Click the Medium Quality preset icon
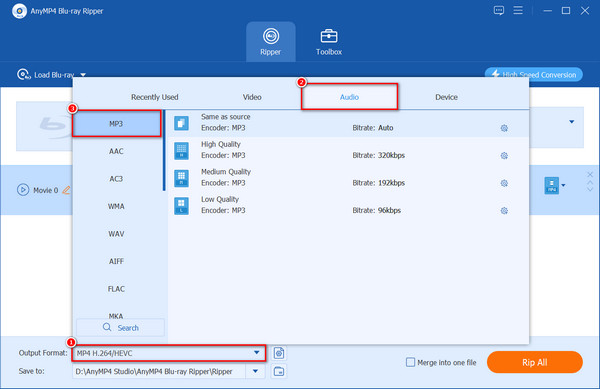 [x=181, y=178]
